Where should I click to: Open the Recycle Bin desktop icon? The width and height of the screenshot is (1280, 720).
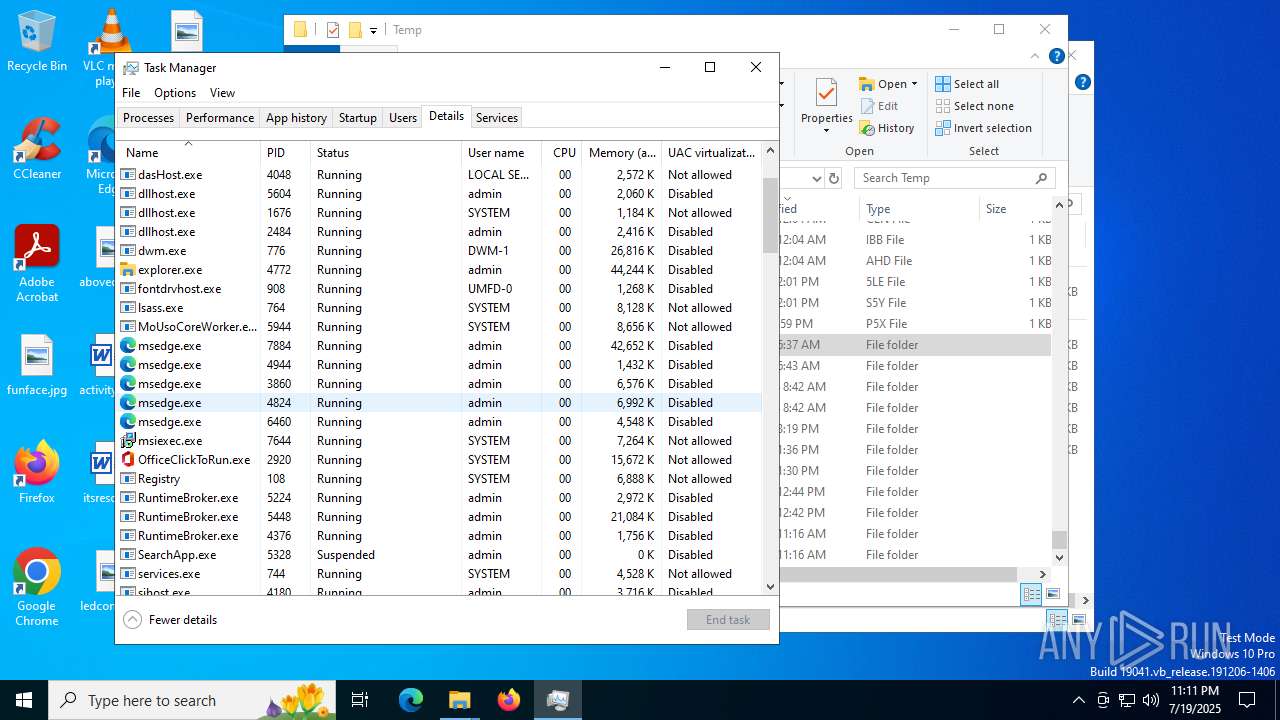pos(37,41)
